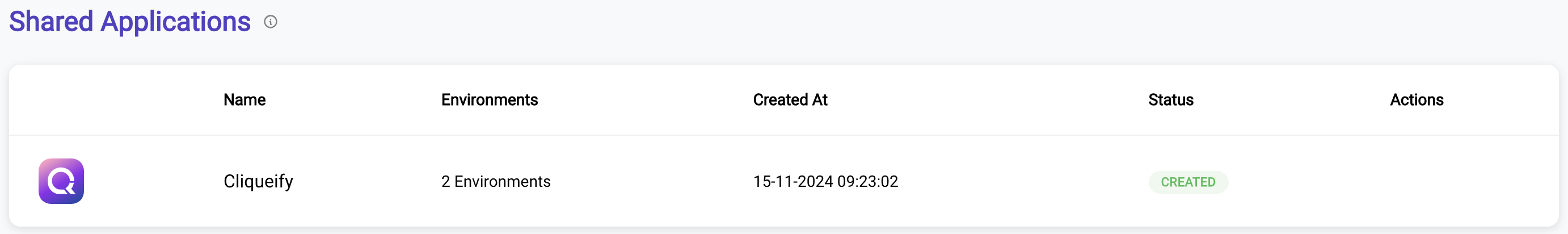
Task: Click the date 15-11-2024 in Cliqueify row
Action: pos(793,182)
